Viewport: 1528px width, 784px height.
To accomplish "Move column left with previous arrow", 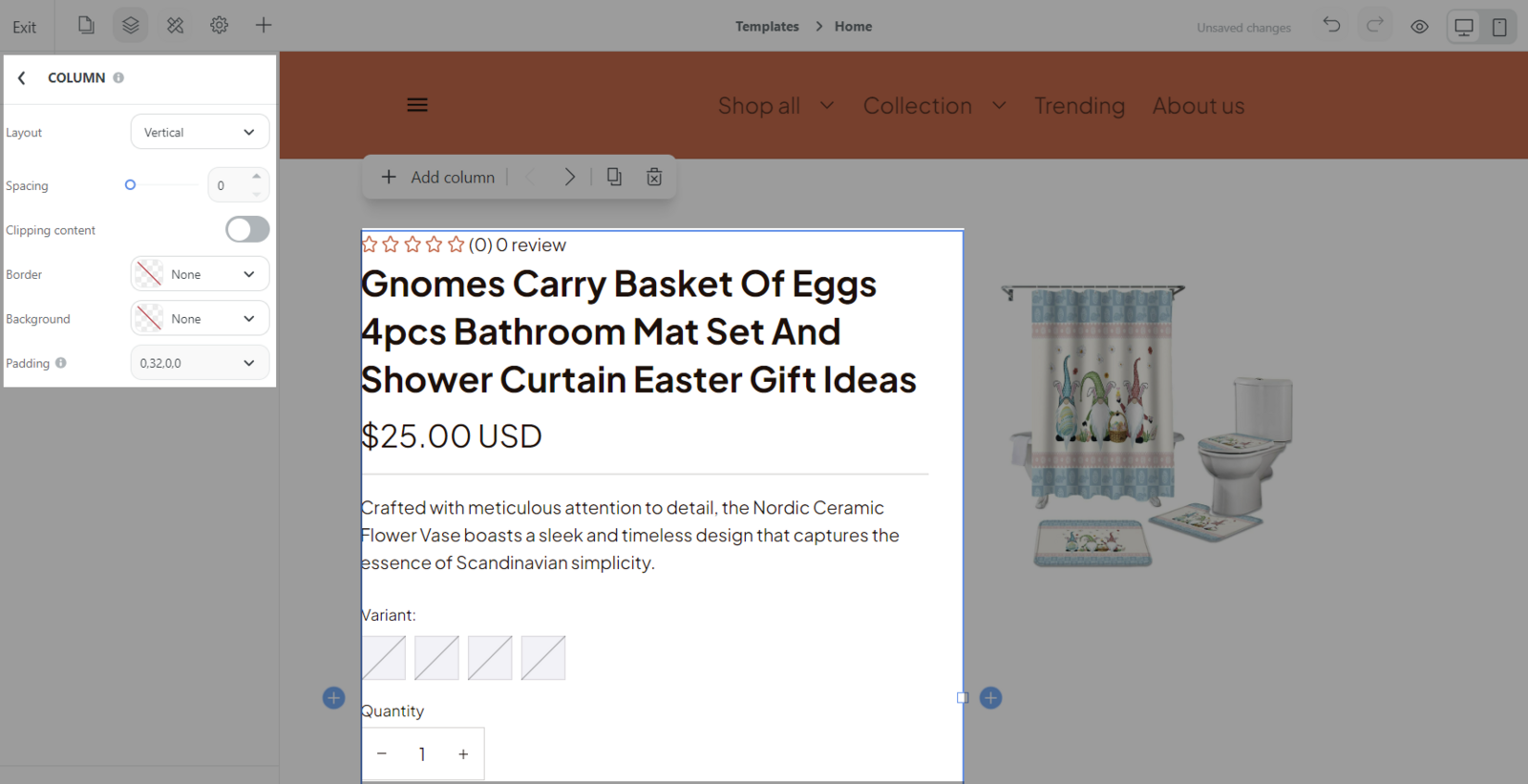I will pos(531,177).
